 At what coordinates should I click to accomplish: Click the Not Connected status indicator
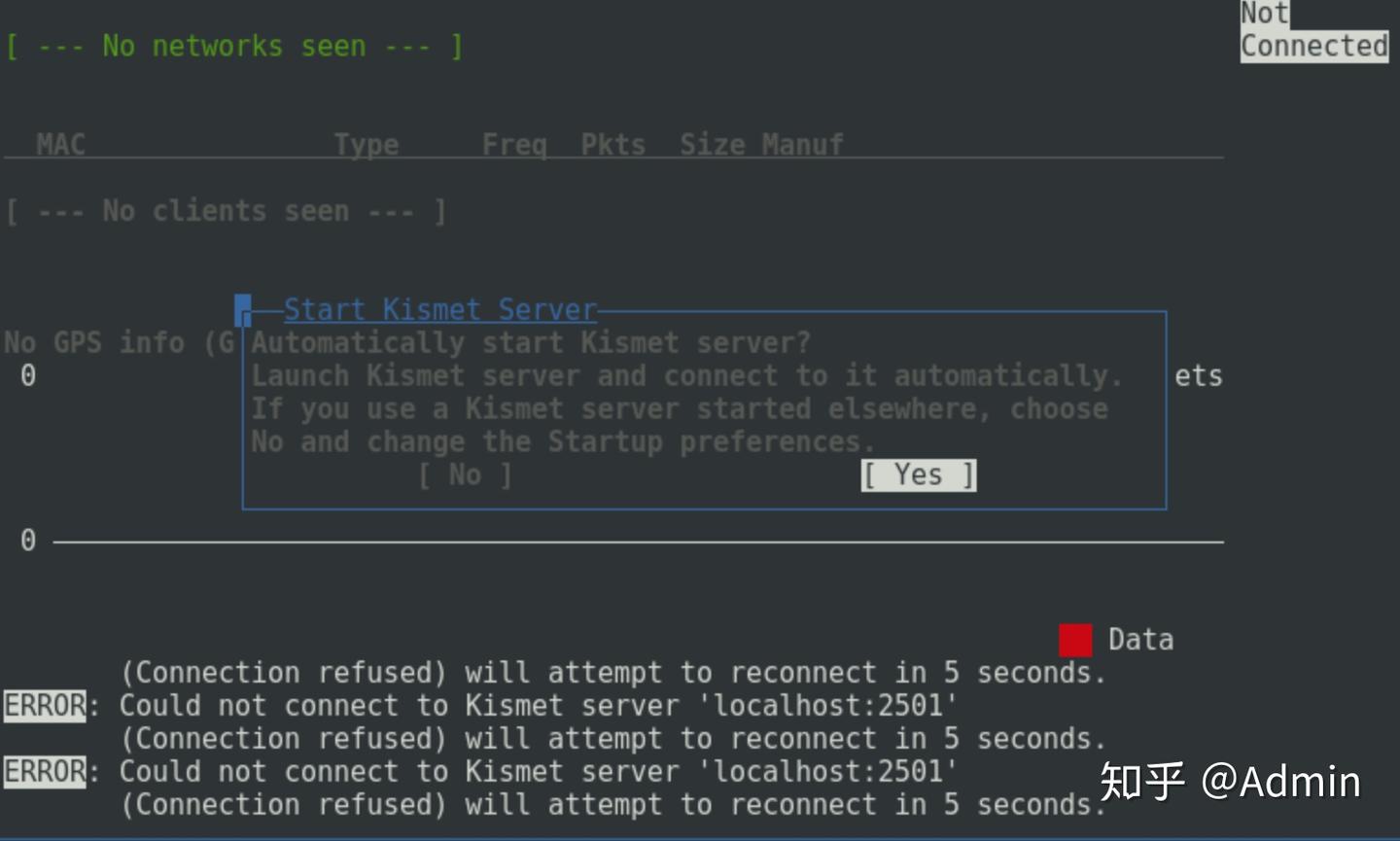click(x=1312, y=31)
